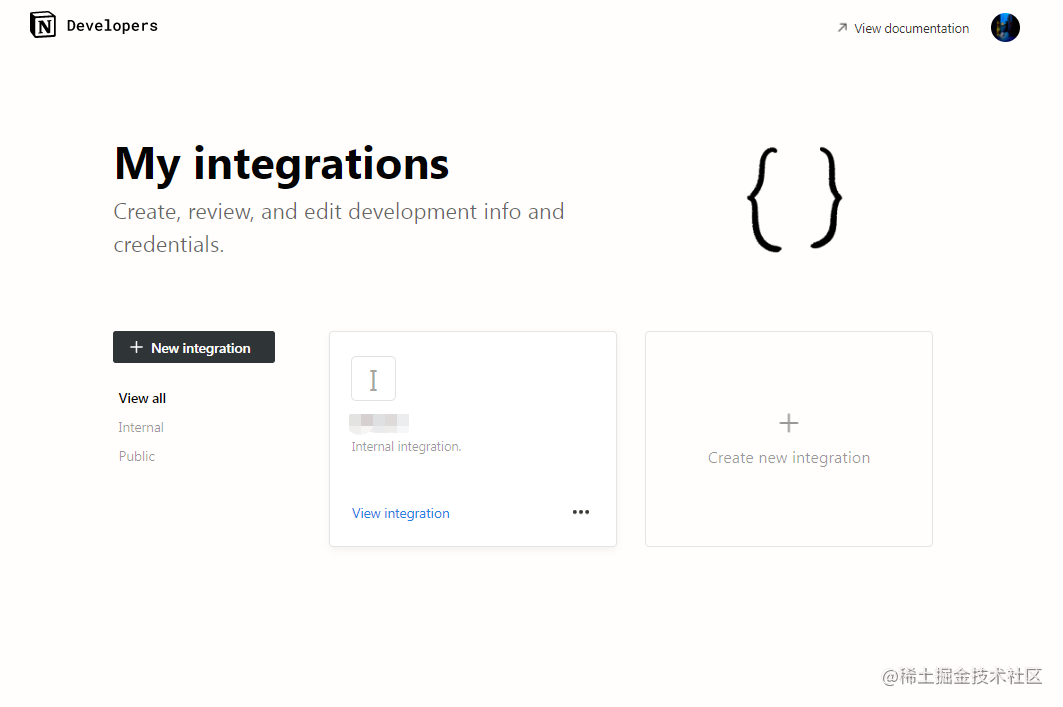This screenshot has height=707, width=1063.
Task: Click the "My integrations" heading
Action: [281, 163]
